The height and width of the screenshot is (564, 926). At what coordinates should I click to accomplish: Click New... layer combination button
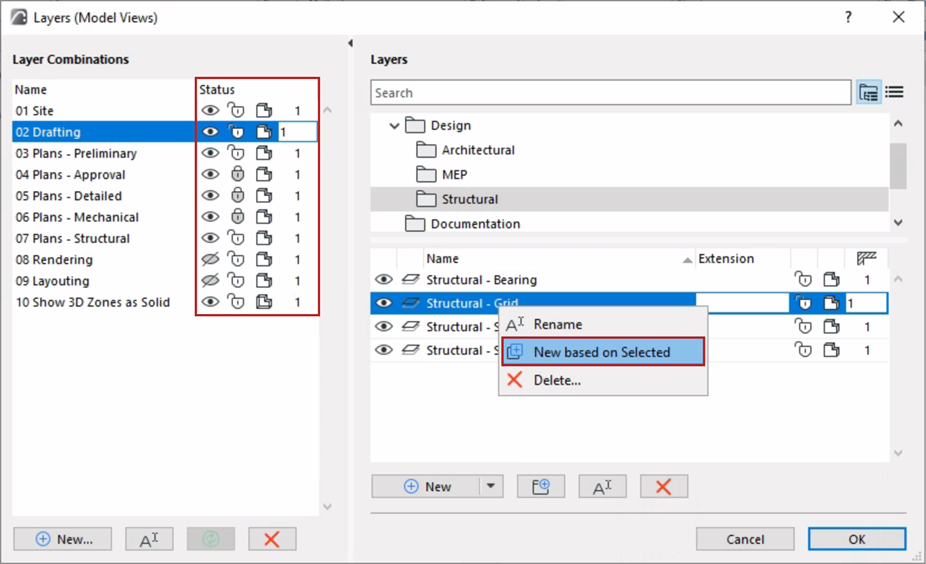pos(63,539)
